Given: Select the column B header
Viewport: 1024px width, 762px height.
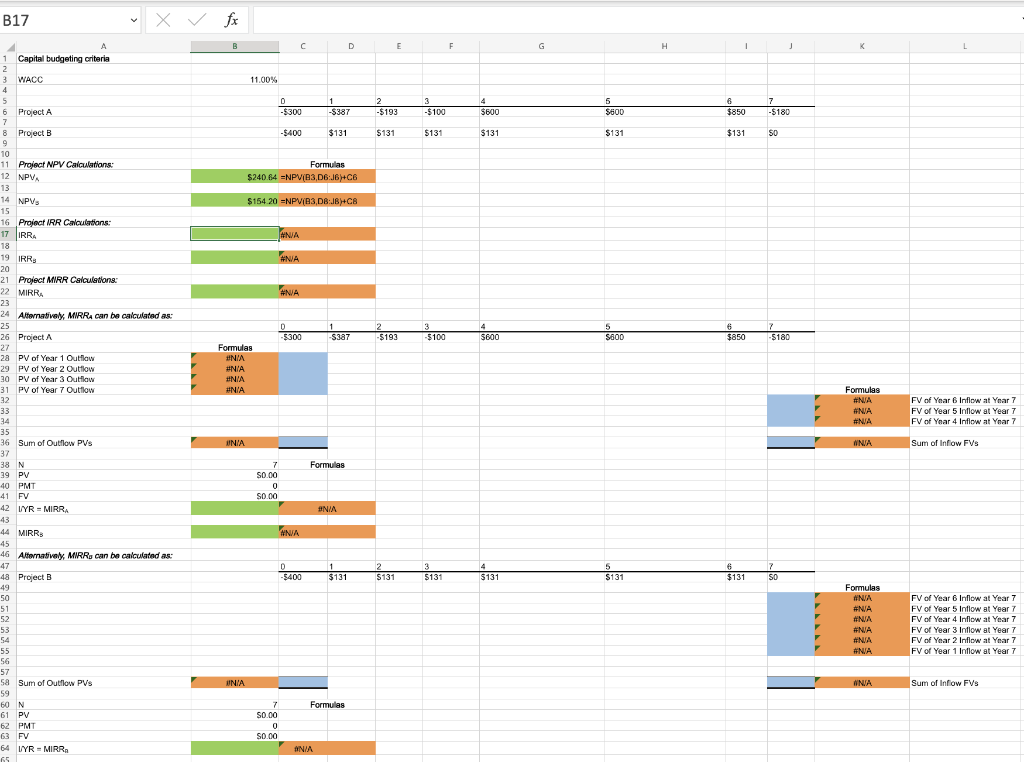Looking at the screenshot, I should 234,45.
